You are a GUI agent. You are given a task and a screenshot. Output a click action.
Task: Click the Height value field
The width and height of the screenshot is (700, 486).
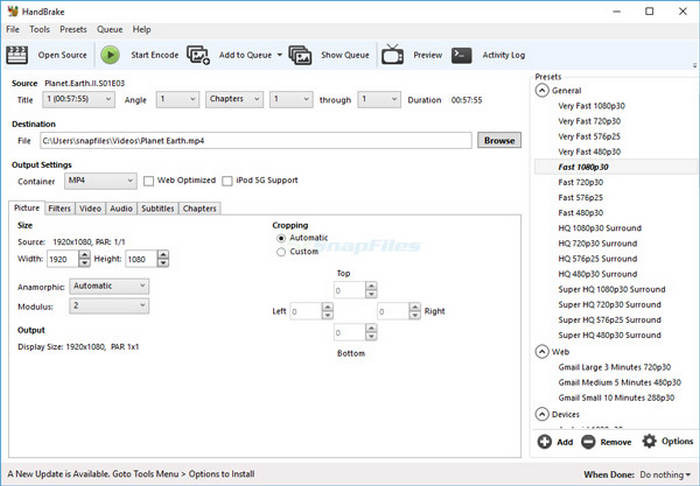tap(142, 259)
